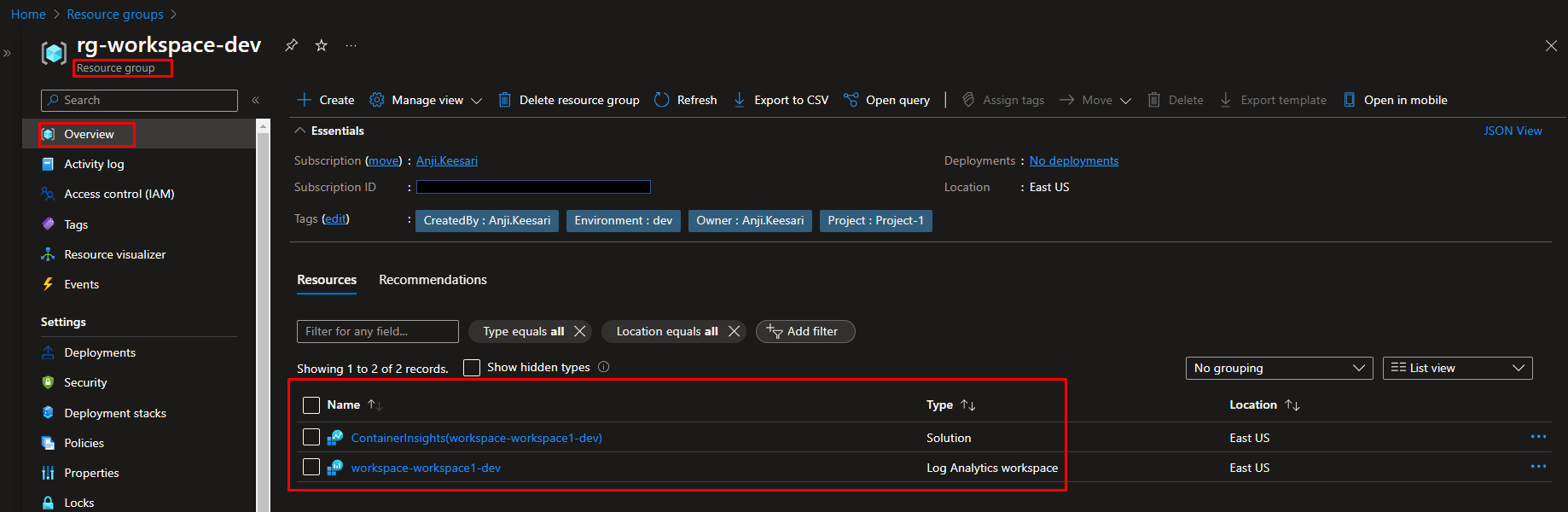Open the more options ellipsis beside the title
Image resolution: width=1568 pixels, height=512 pixels.
tap(351, 45)
